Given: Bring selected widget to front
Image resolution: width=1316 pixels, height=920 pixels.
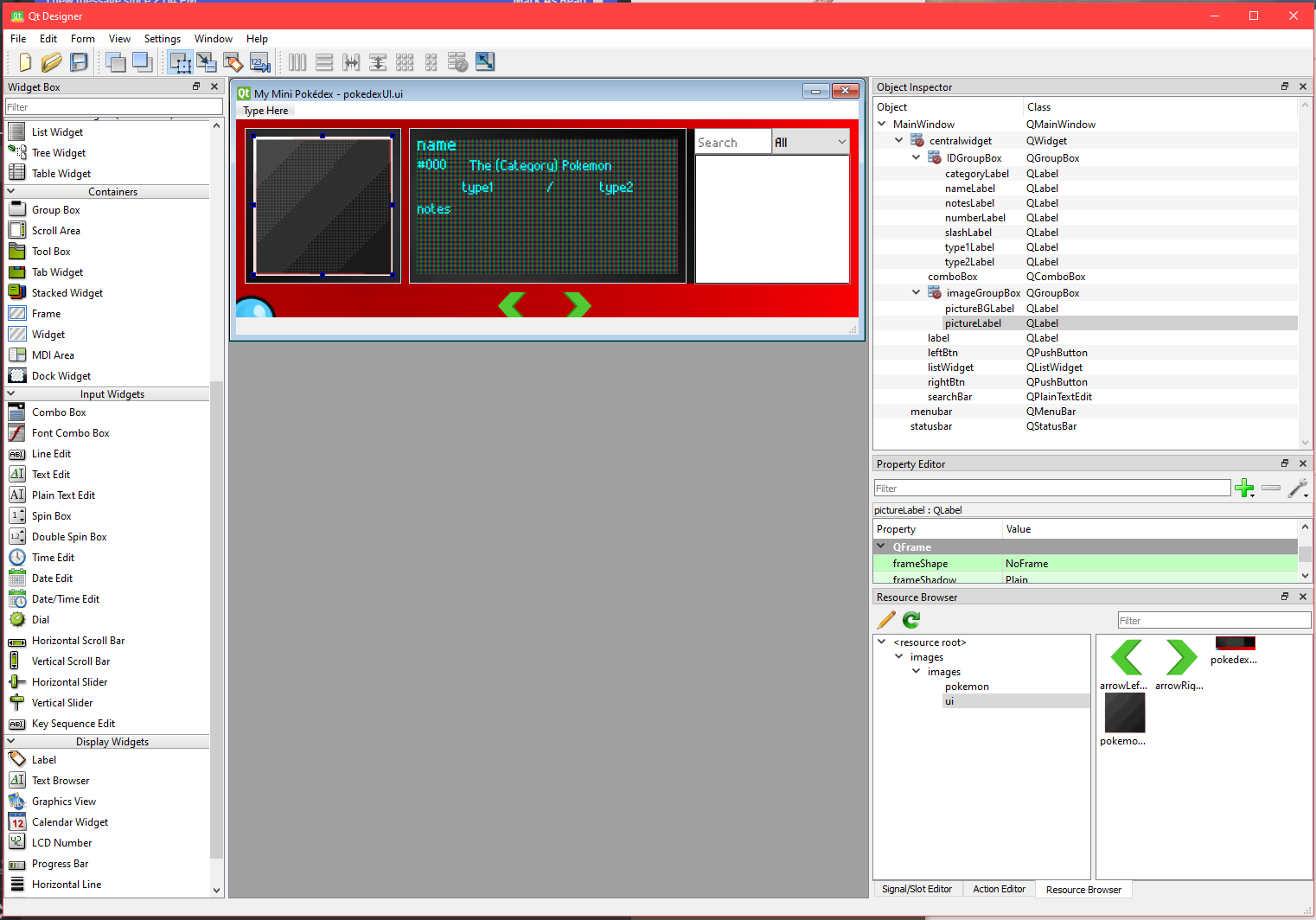Looking at the screenshot, I should [x=143, y=62].
